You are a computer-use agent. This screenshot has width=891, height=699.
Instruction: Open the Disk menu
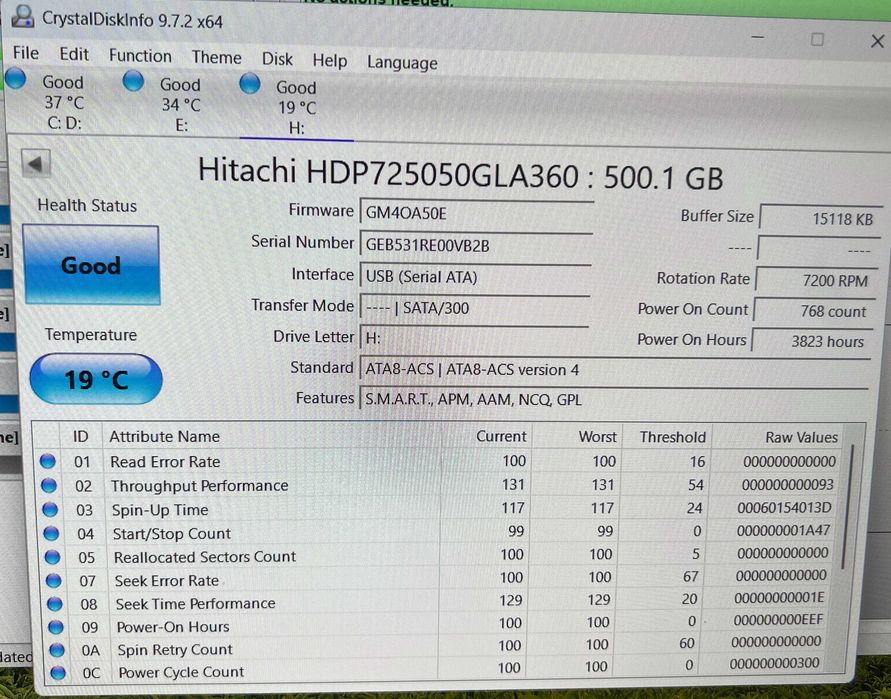coord(277,59)
